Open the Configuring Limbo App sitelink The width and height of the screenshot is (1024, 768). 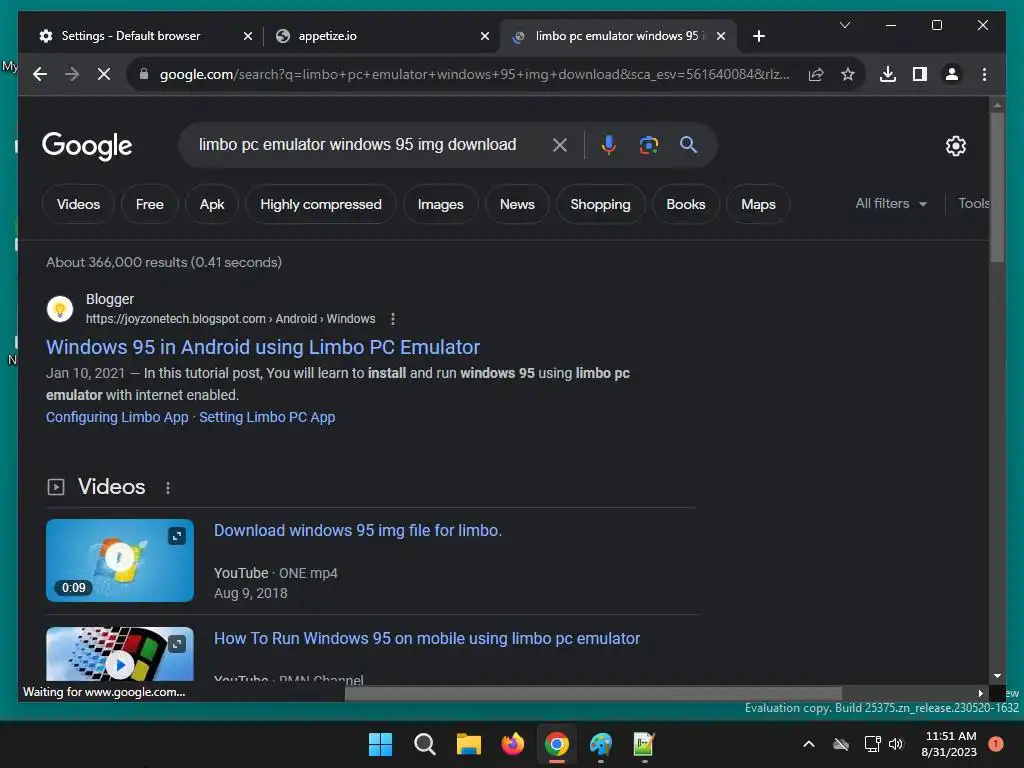(117, 417)
